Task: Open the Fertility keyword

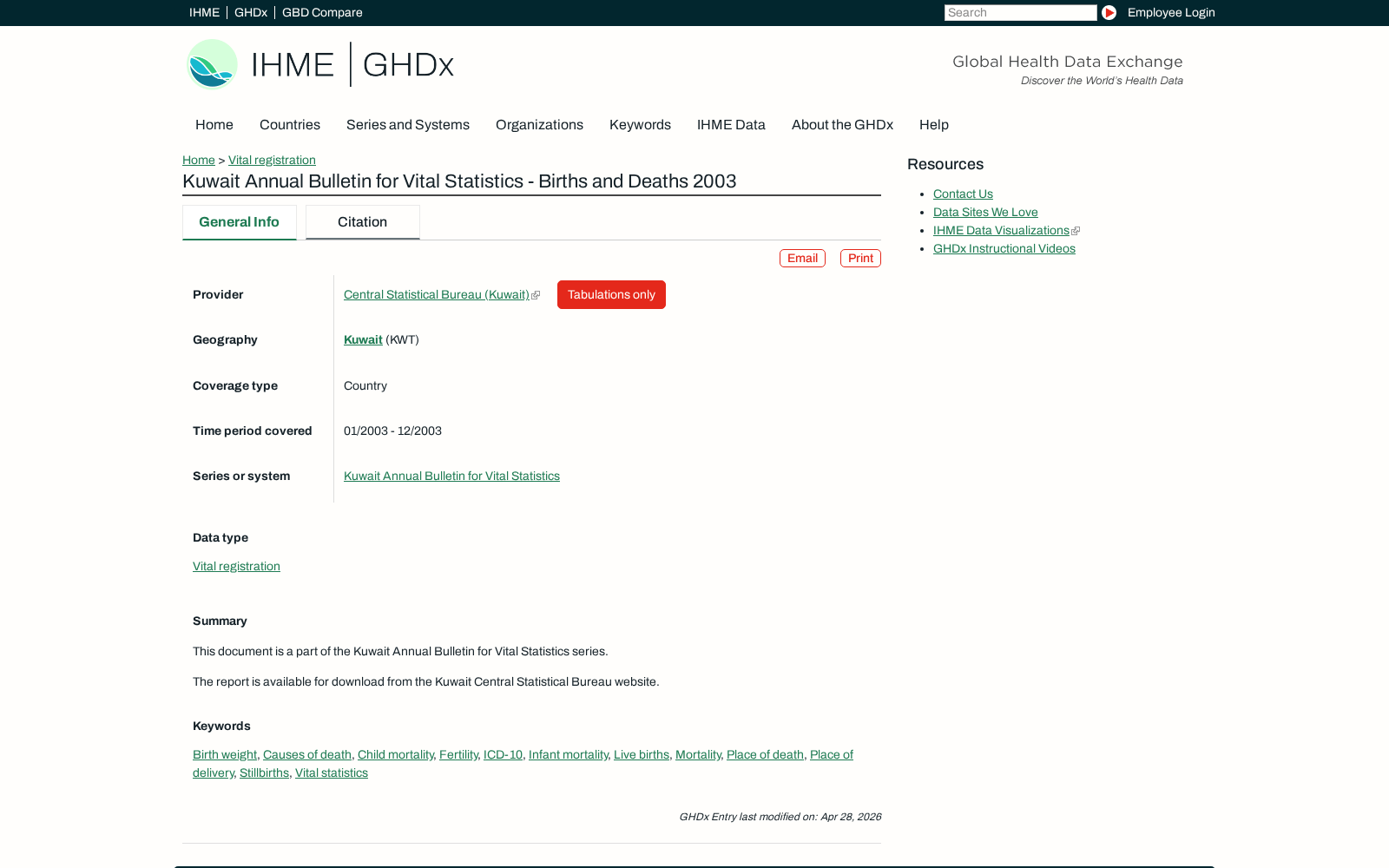Action: pyautogui.click(x=458, y=755)
